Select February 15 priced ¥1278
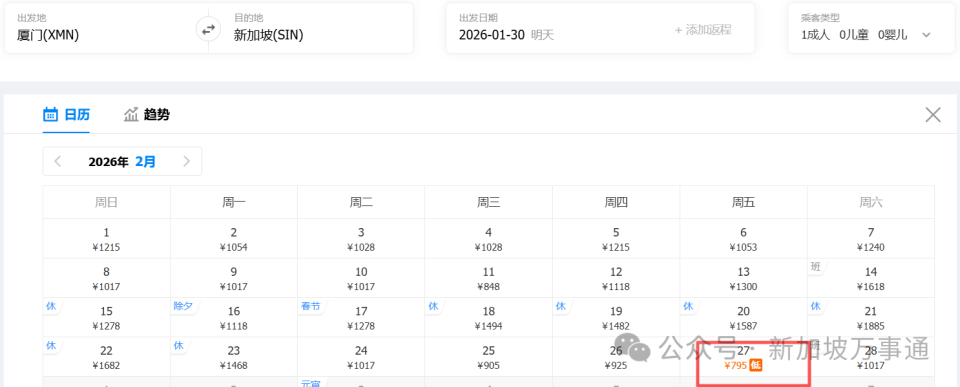The image size is (960, 387). [107, 317]
